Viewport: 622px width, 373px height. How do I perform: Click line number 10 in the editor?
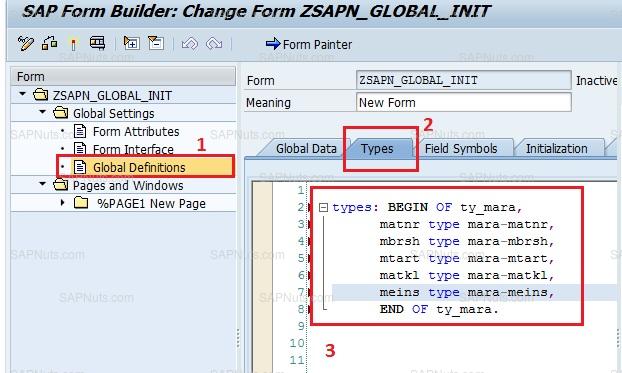click(297, 343)
